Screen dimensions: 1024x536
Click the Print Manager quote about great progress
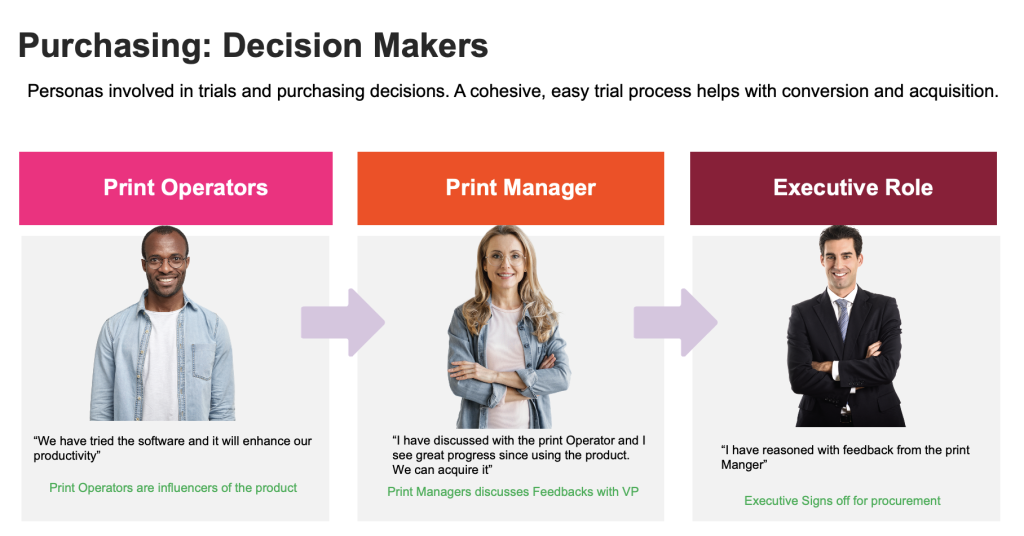click(518, 454)
